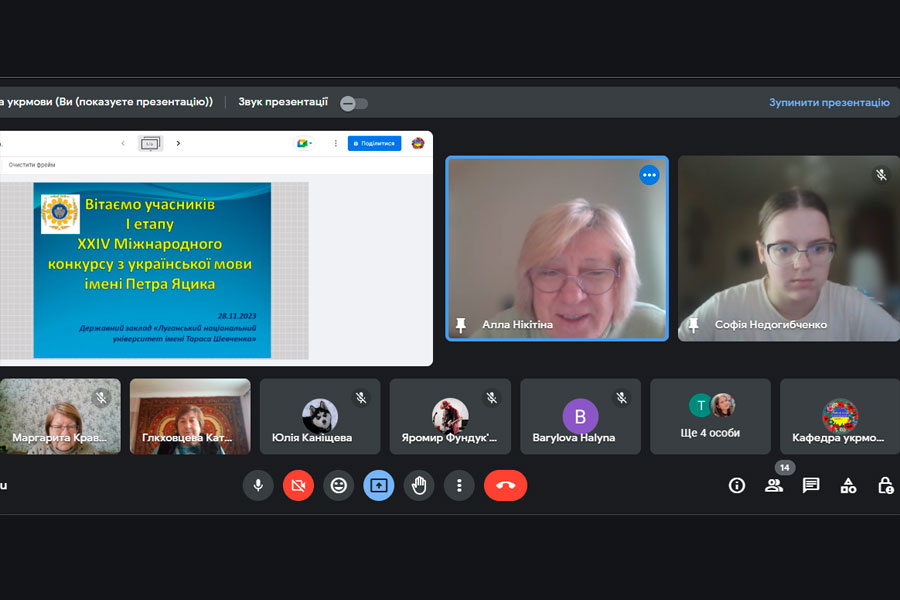900x600 pixels.
Task: Toggle the Звук презентації switch
Action: 354,103
